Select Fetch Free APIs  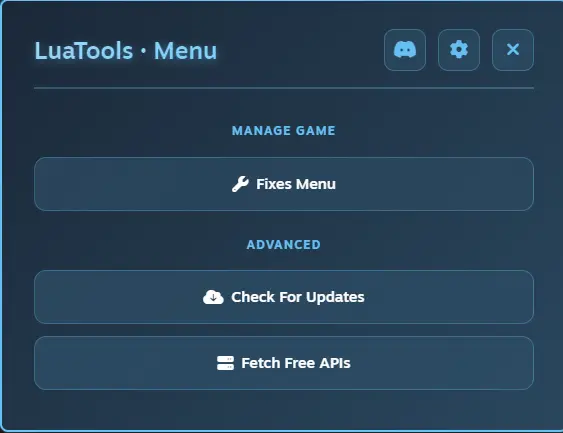point(284,363)
